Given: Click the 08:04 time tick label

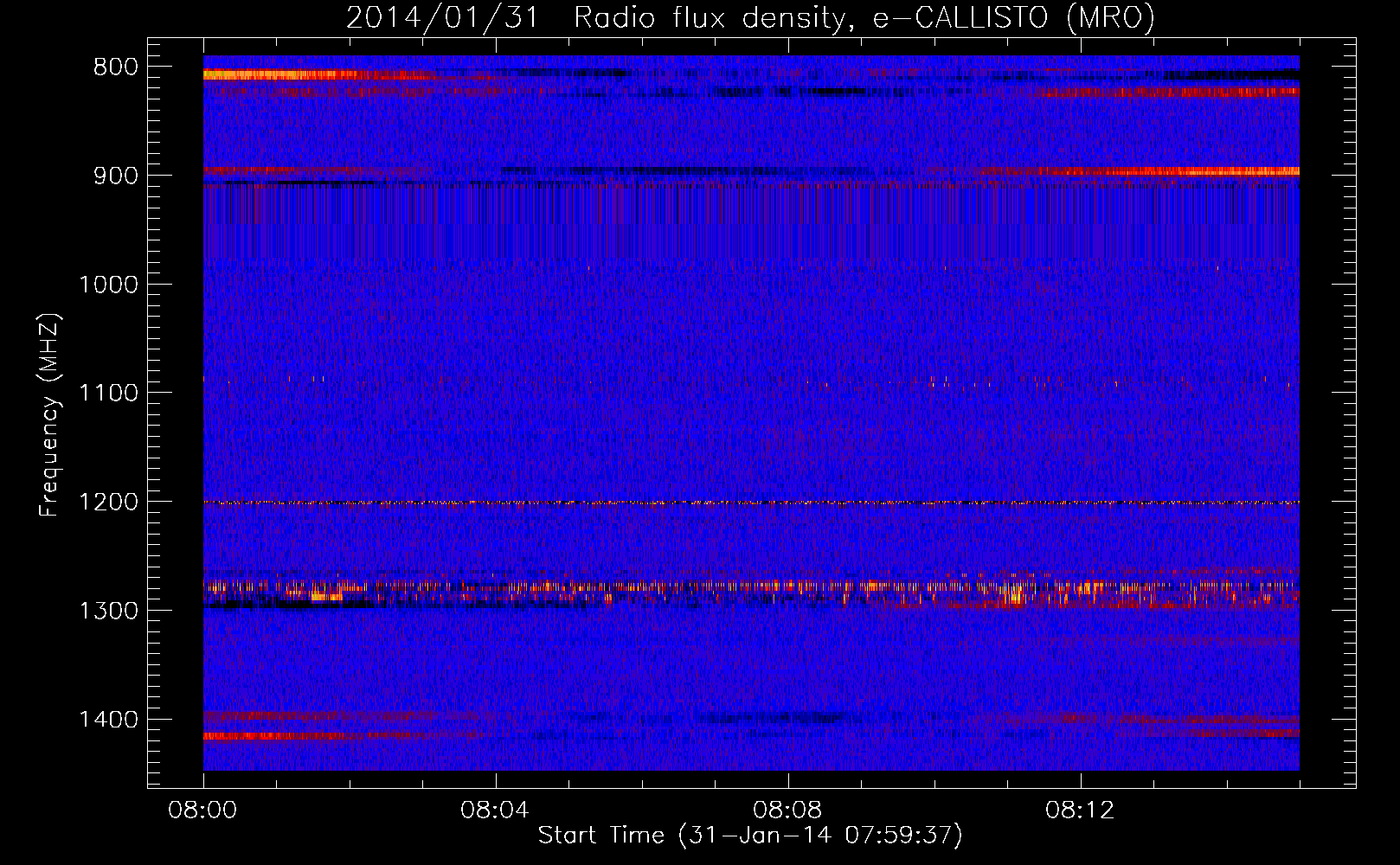Looking at the screenshot, I should (x=496, y=811).
